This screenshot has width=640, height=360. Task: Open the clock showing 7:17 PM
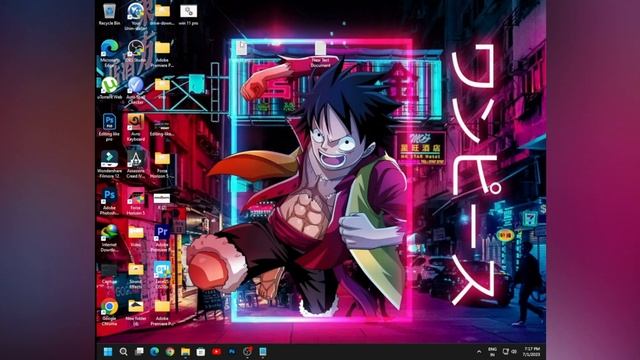pyautogui.click(x=532, y=351)
